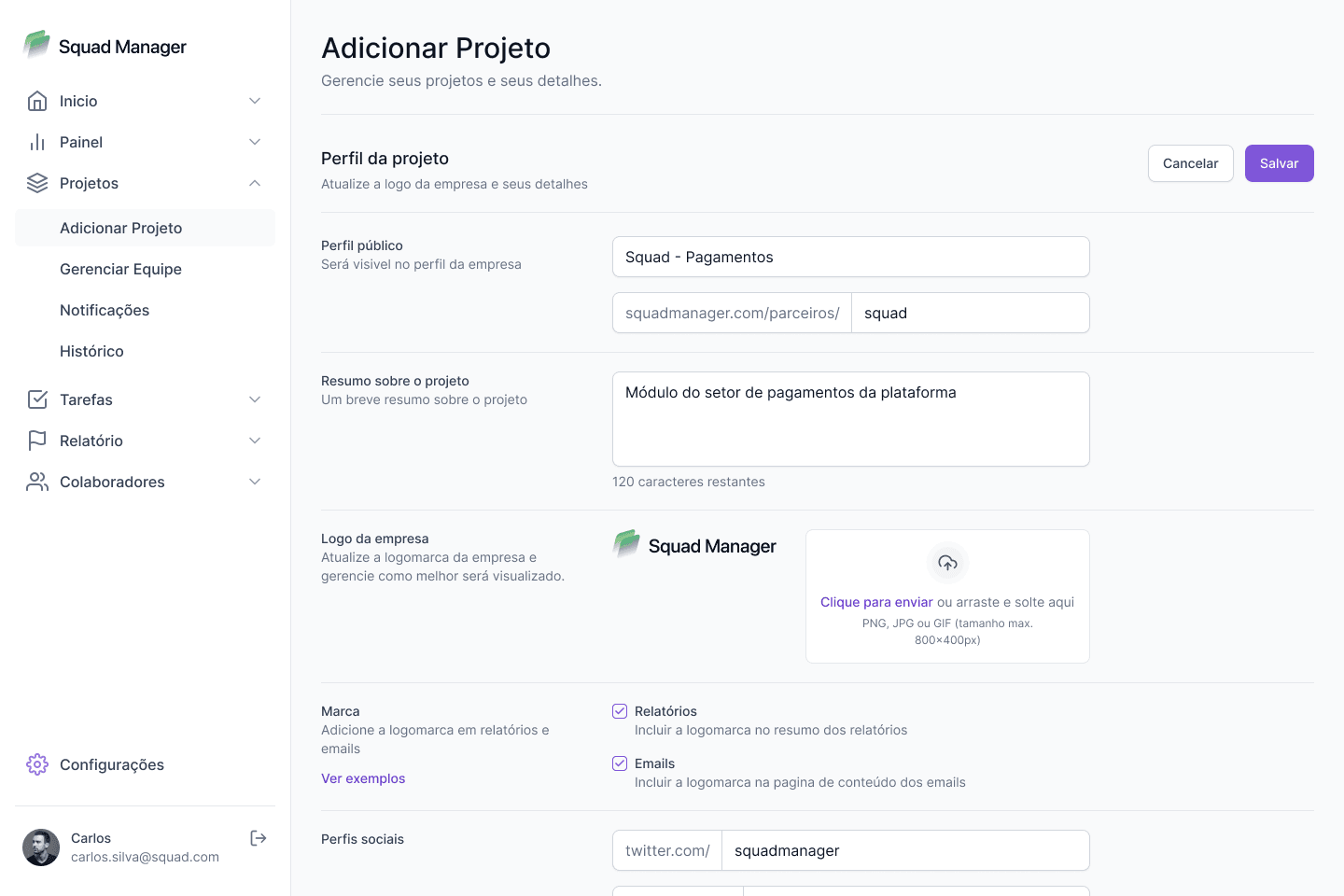1344x896 pixels.
Task: Expand the Tarefas chevron
Action: click(x=255, y=399)
